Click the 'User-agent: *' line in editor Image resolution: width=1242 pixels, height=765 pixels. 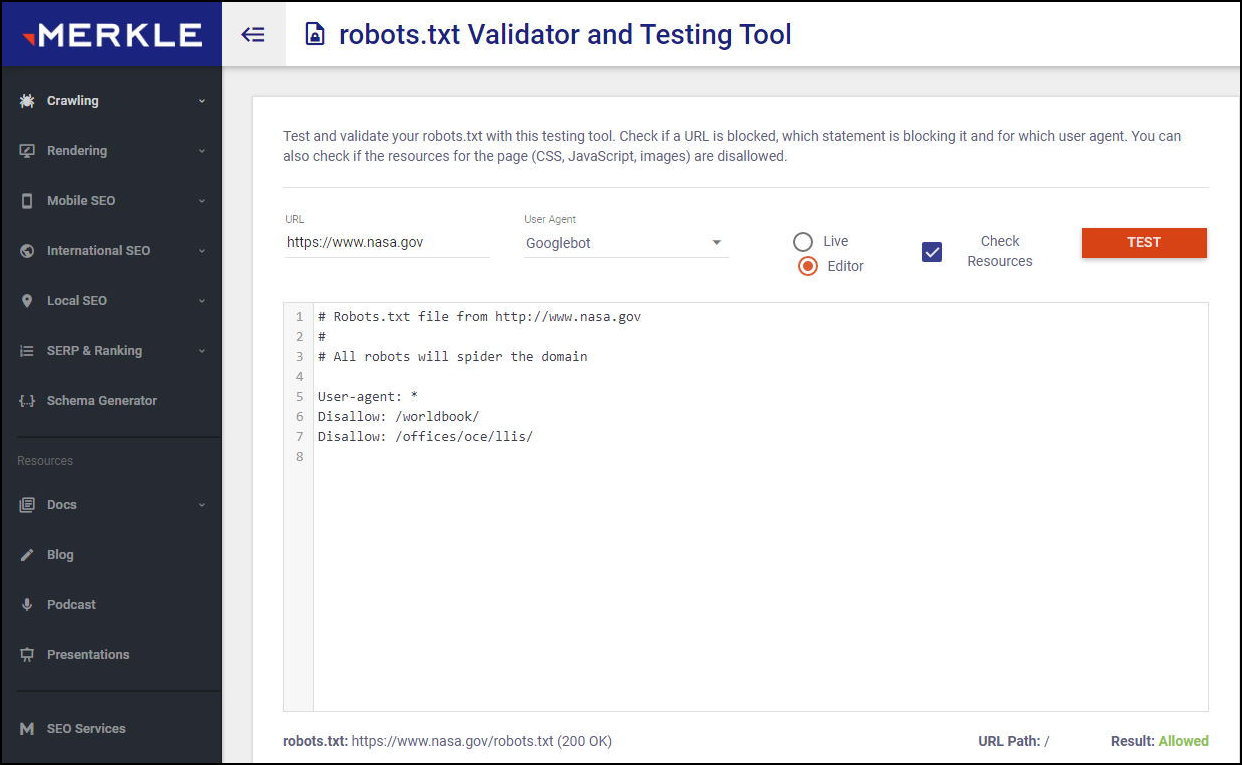click(x=368, y=397)
